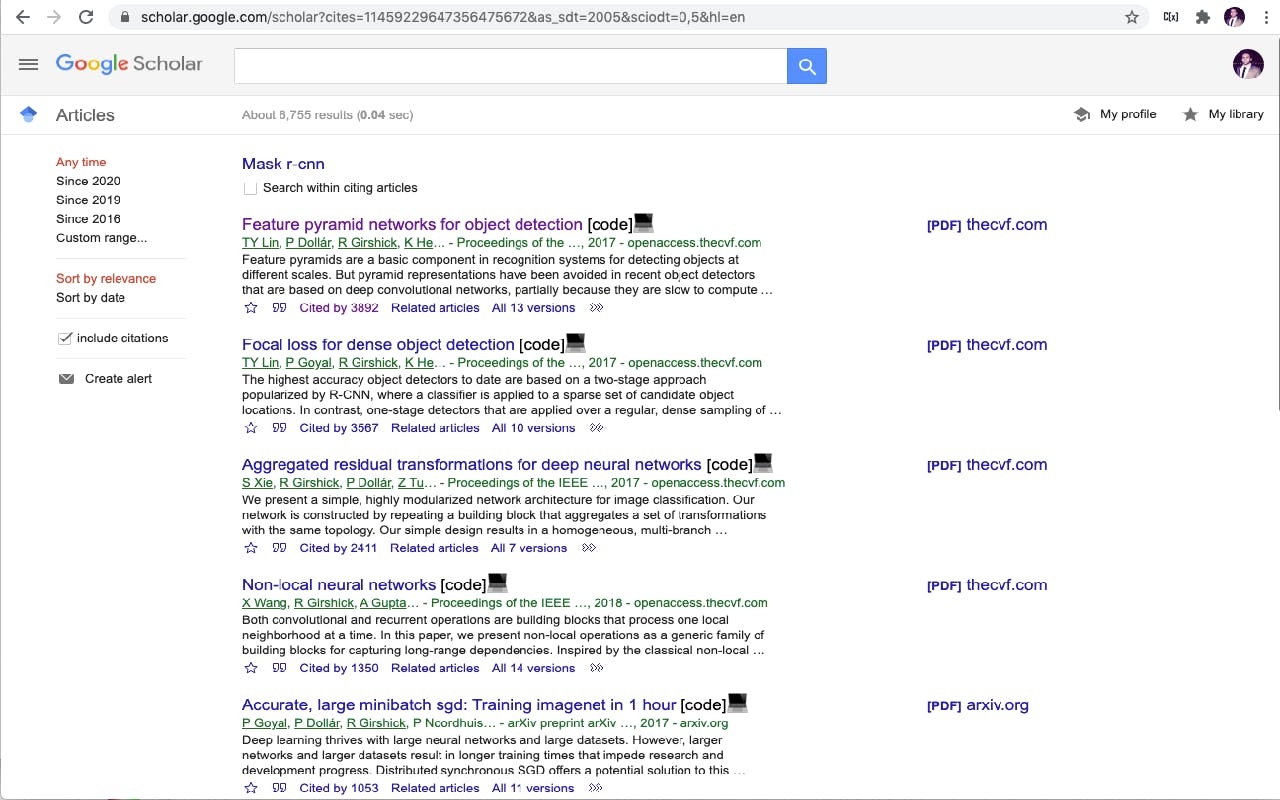Open All 13 versions of Feature pyramid networks
Screen dimensions: 1280x800
[533, 308]
